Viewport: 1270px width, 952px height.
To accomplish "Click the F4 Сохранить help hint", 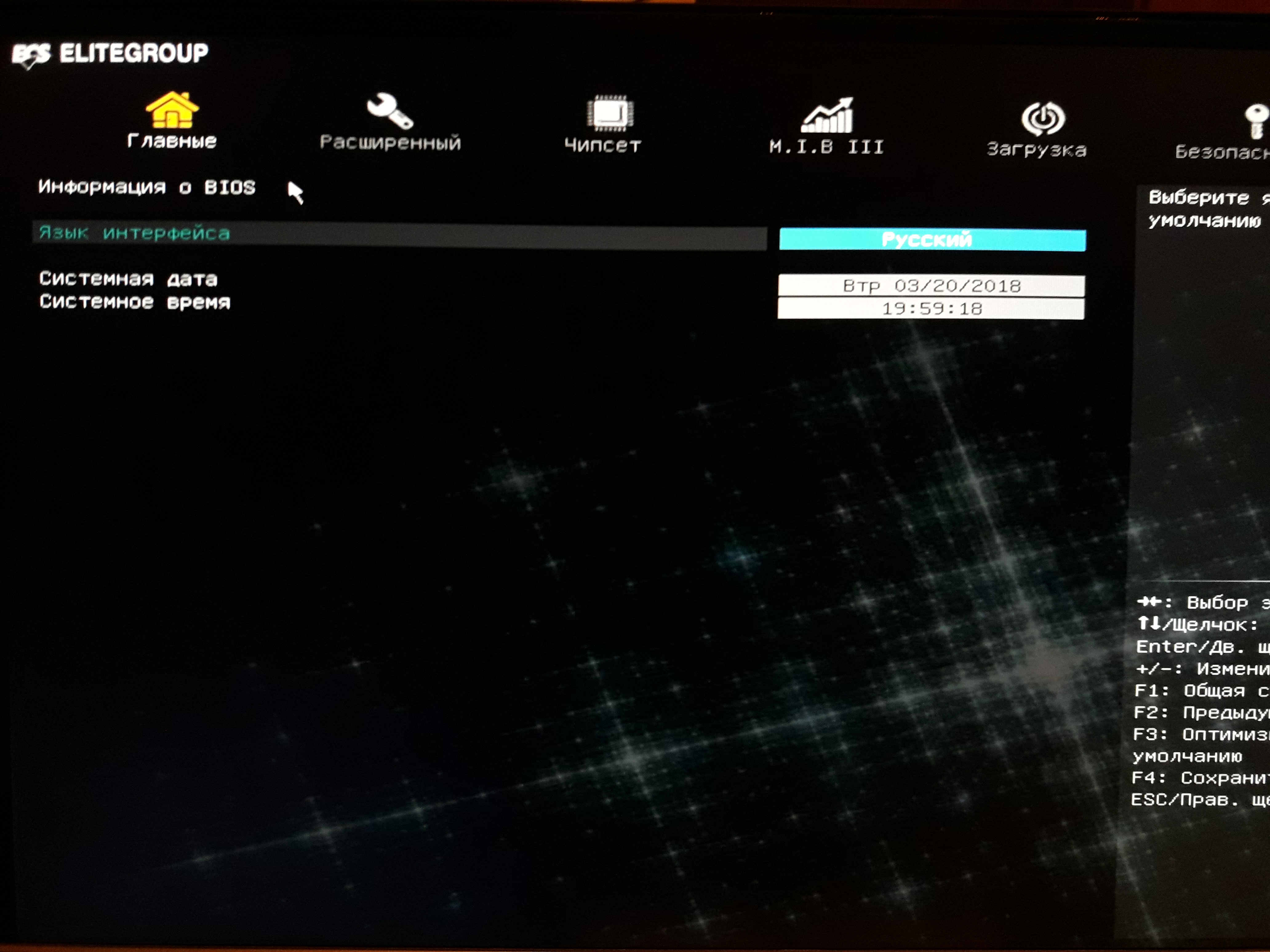I will pos(1200,778).
